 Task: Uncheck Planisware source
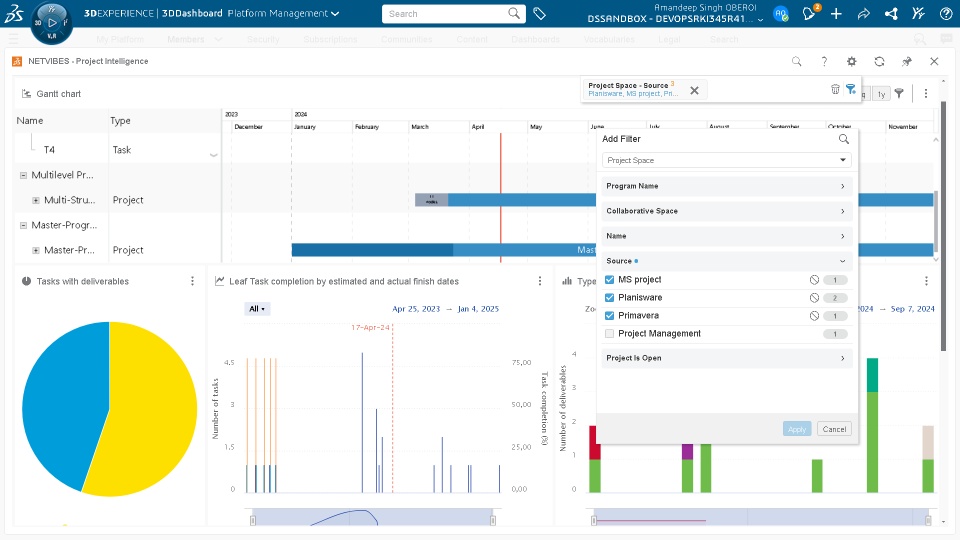[x=609, y=298]
